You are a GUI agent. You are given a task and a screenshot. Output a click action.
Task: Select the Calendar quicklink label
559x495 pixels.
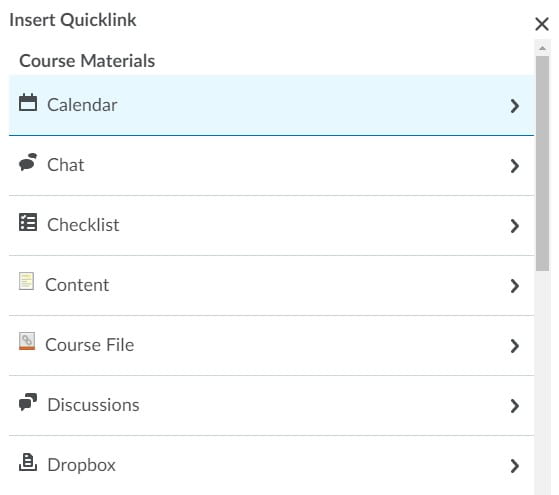82,105
